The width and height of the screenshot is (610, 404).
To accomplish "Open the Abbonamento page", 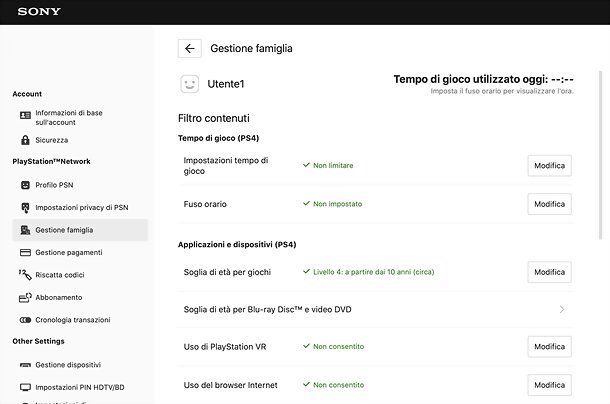I will pos(80,298).
